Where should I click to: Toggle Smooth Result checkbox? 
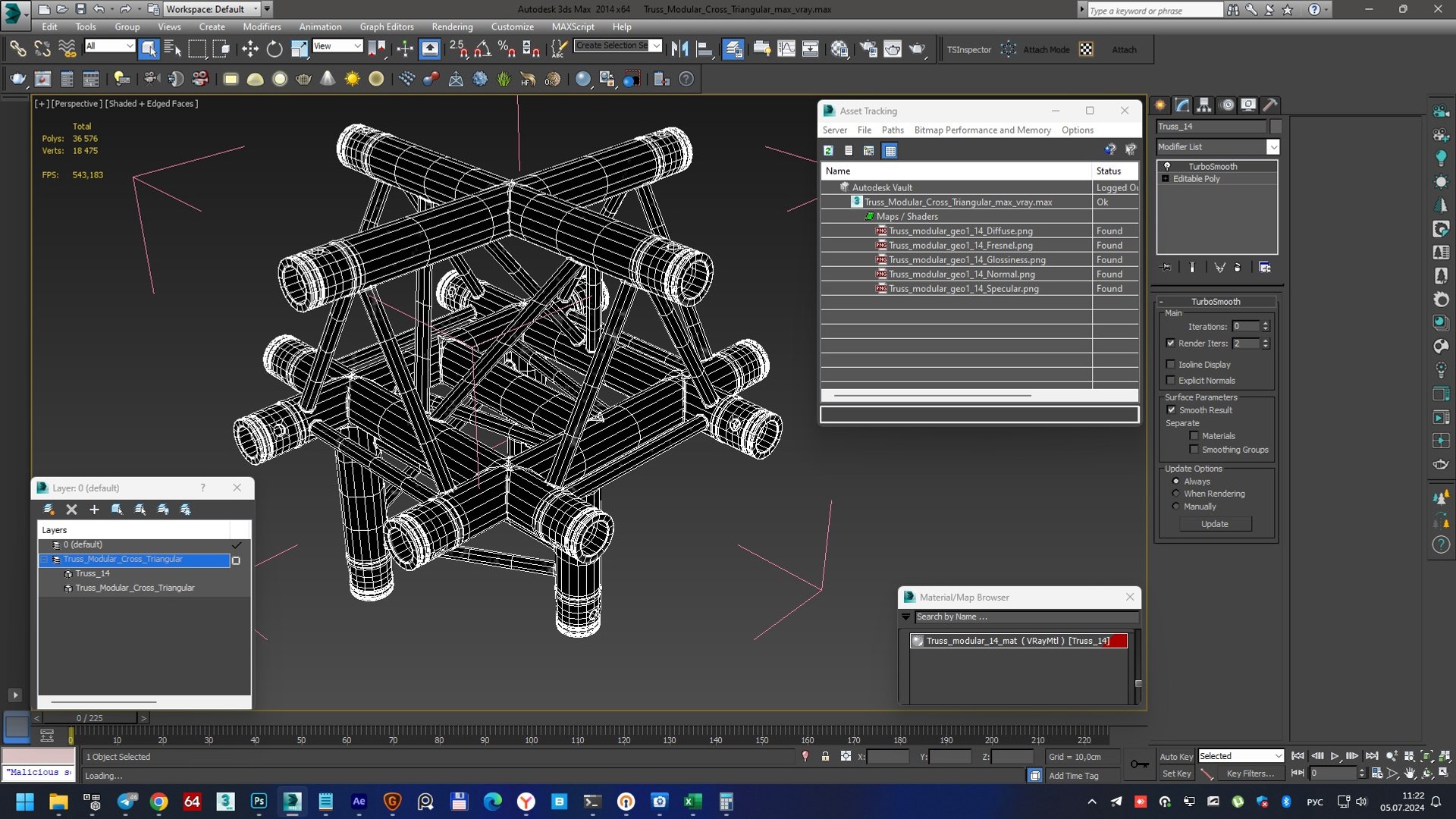click(x=1171, y=410)
